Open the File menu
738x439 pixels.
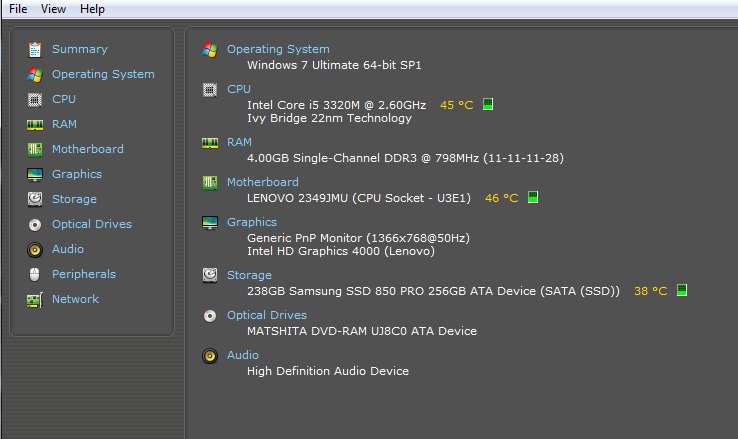18,9
